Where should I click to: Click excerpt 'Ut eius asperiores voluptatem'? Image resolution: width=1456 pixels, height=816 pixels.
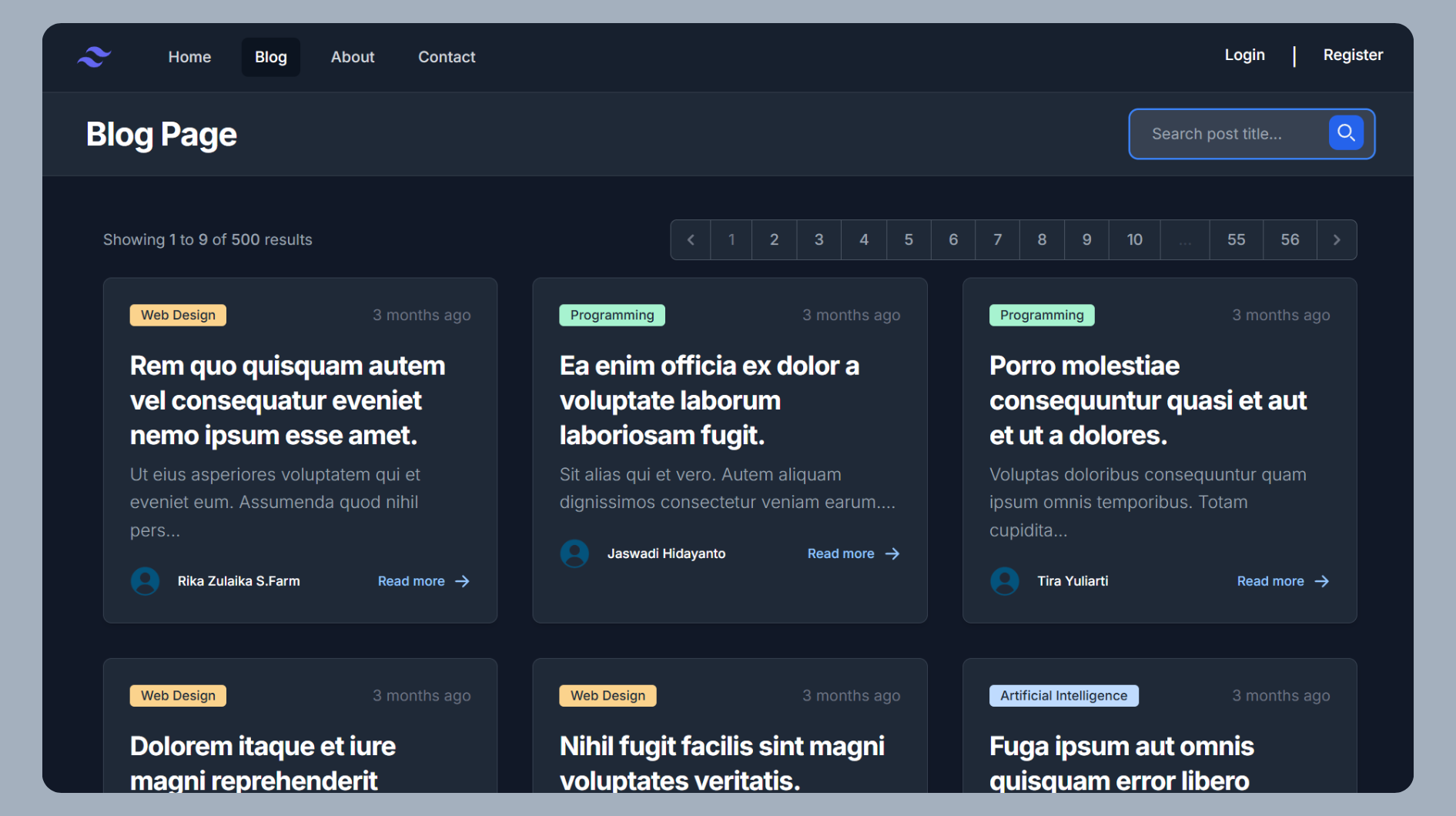point(276,502)
